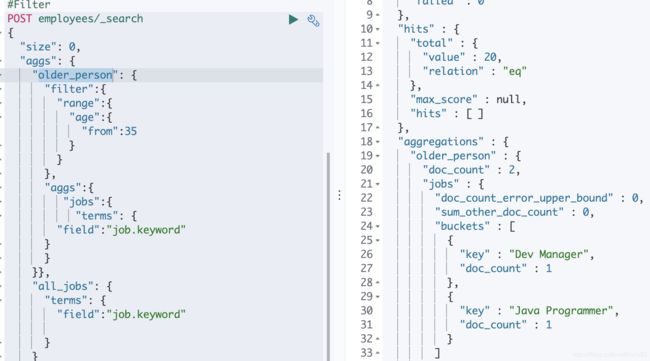Fold the "jobs" object at line 21
This screenshot has height=361, width=650.
[378, 184]
